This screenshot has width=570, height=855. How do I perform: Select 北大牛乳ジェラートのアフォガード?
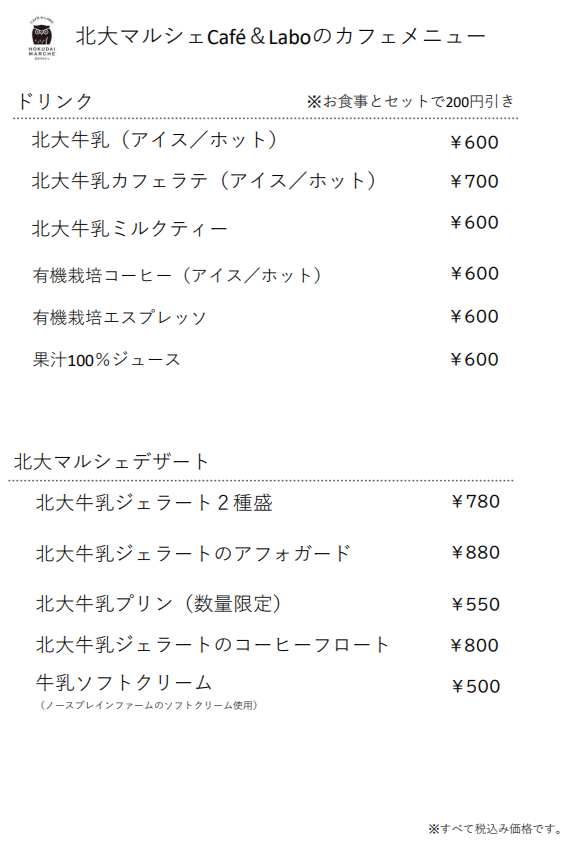[x=193, y=553]
